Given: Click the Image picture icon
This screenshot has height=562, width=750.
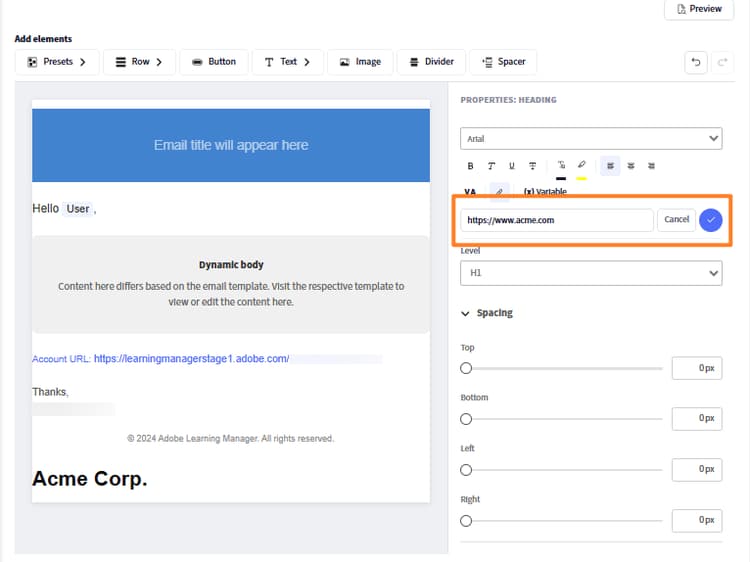Looking at the screenshot, I should 344,62.
